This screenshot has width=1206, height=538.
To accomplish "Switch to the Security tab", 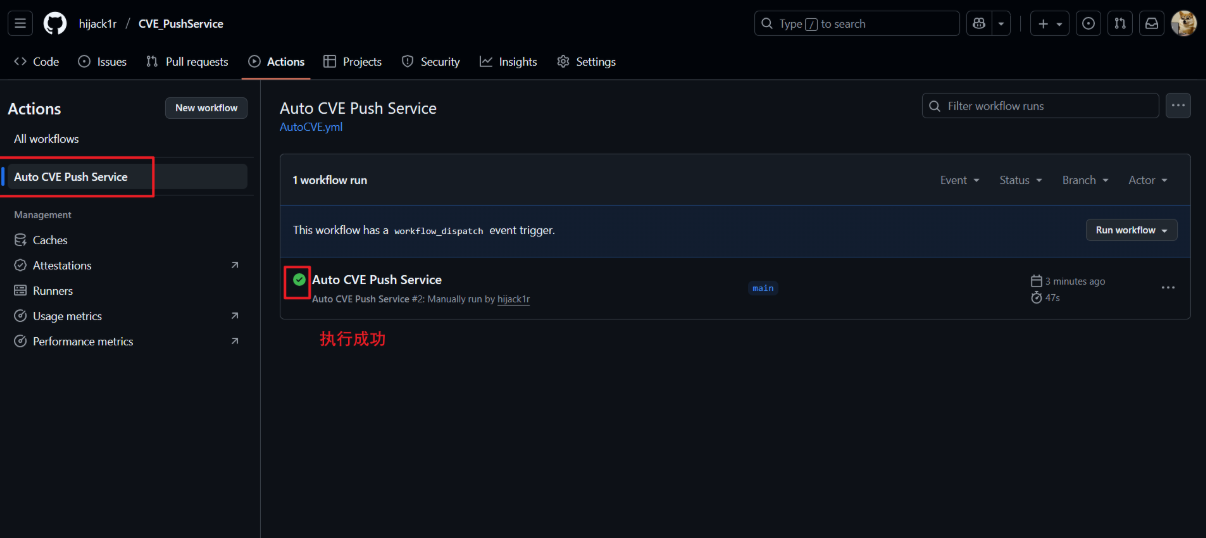I will click(x=431, y=62).
